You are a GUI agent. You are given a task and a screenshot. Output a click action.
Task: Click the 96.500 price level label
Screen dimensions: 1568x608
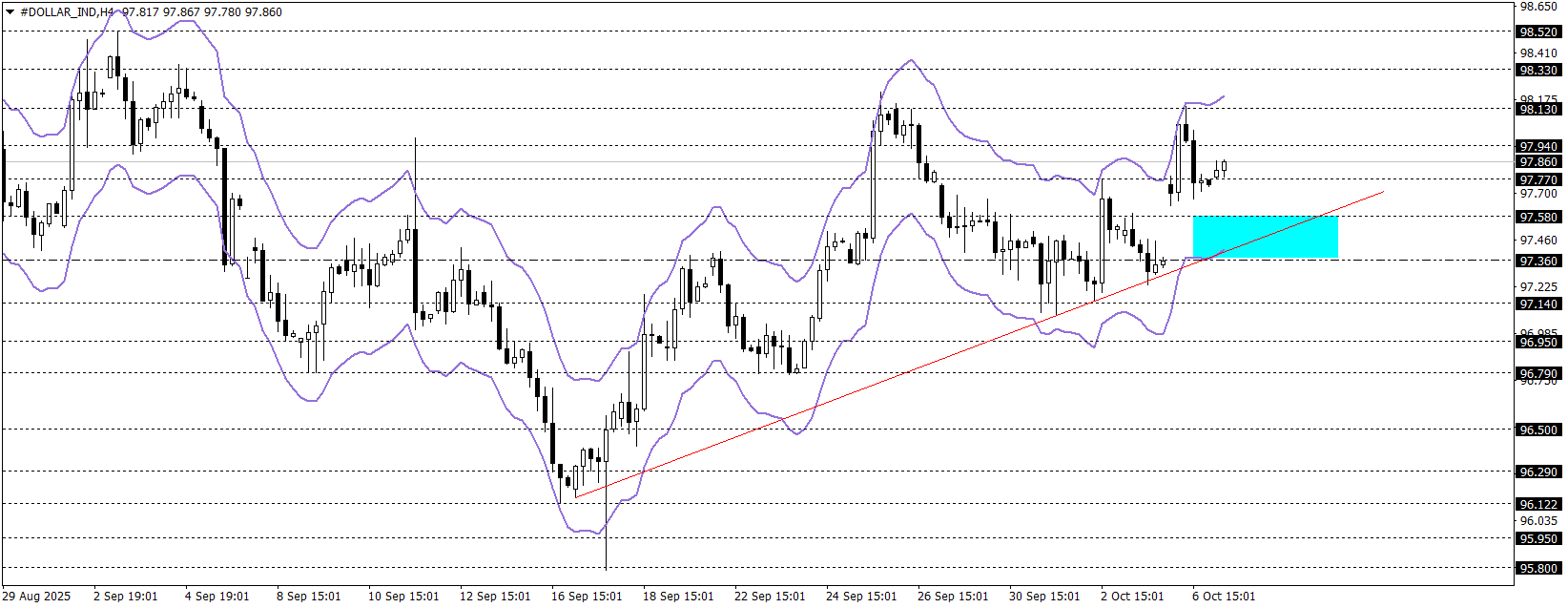(x=1538, y=430)
